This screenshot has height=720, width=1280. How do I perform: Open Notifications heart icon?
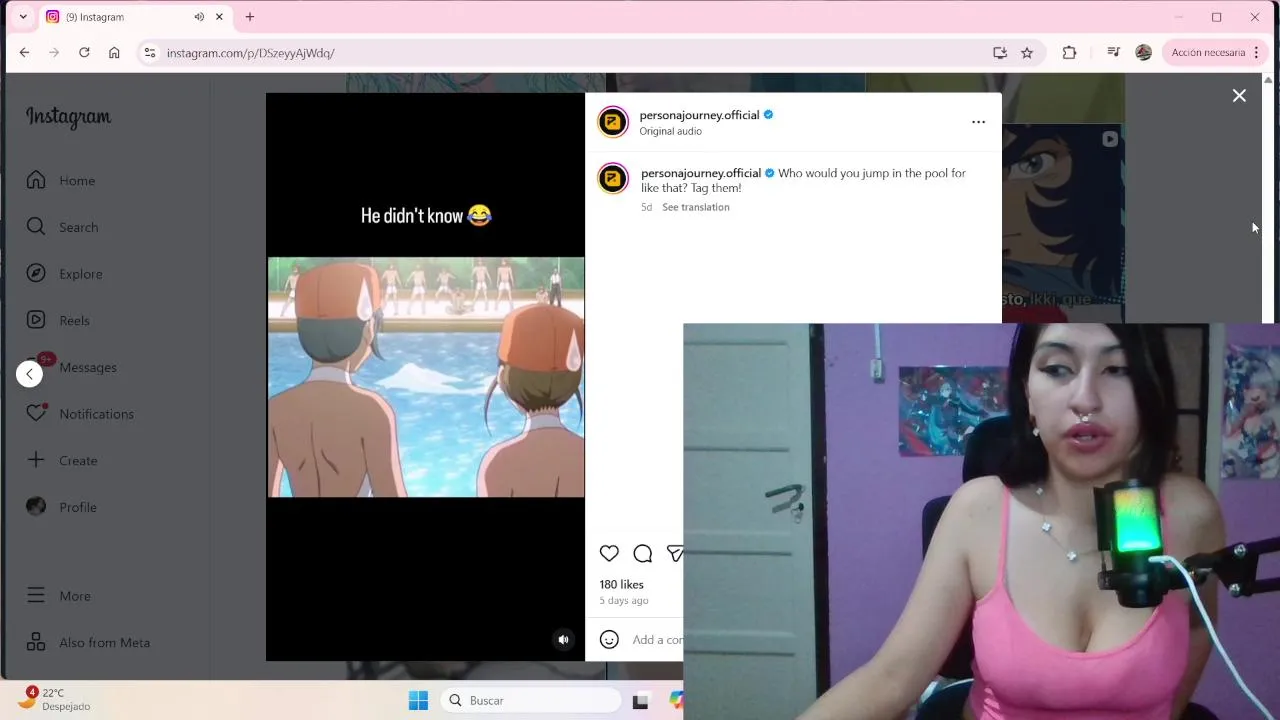(36, 413)
